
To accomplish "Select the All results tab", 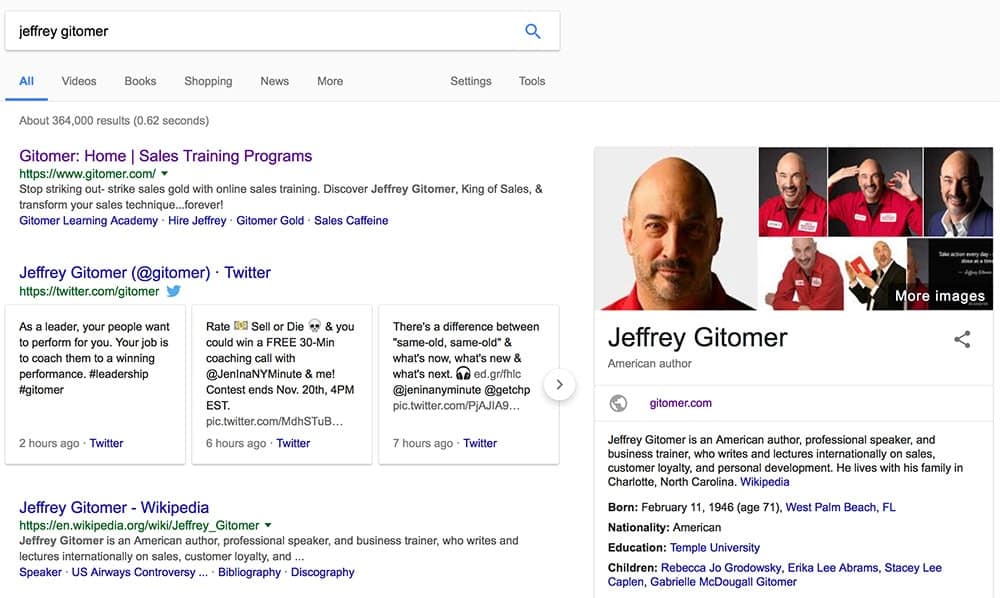I will (x=26, y=81).
